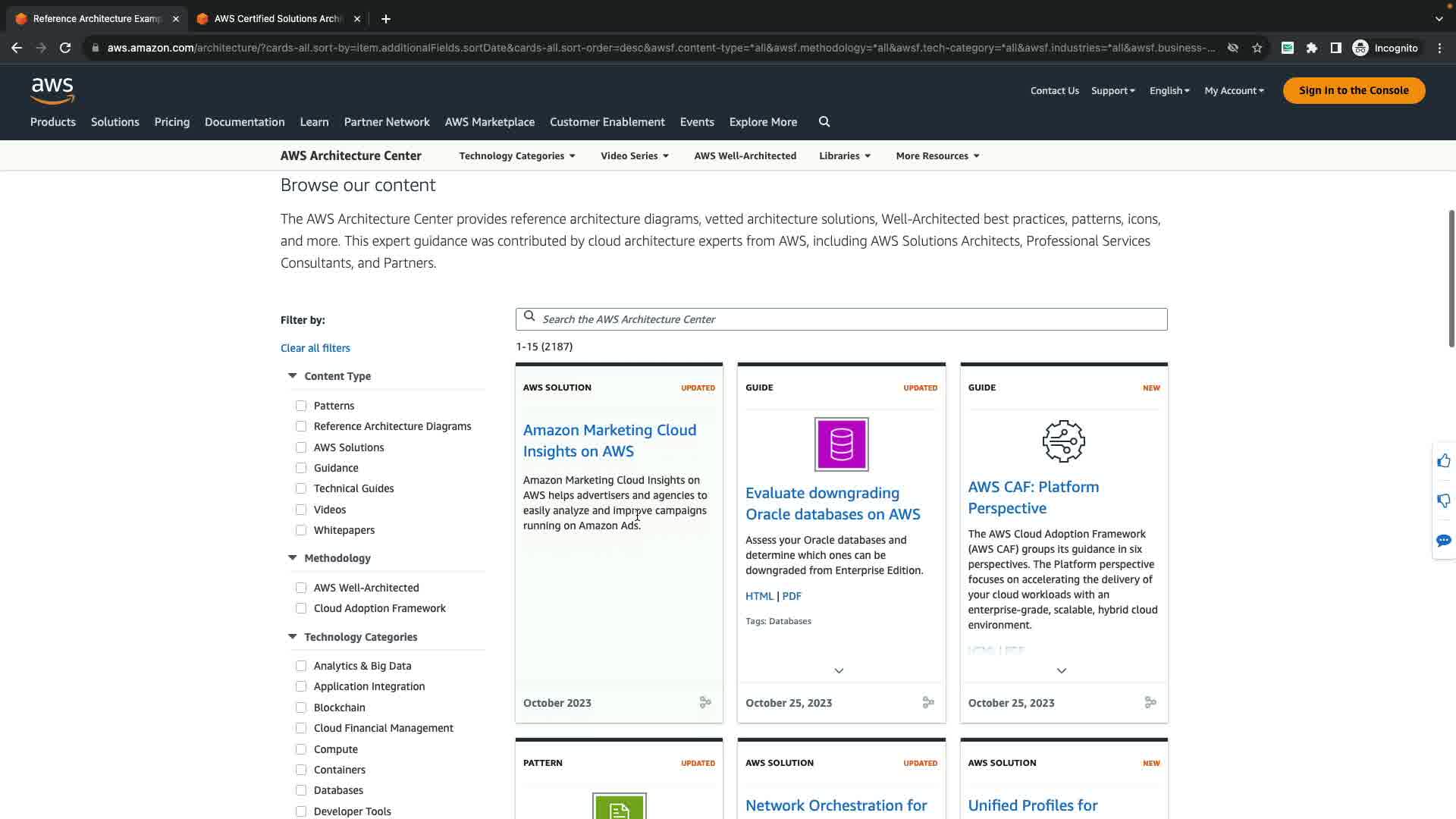Check the Reference Architecture Diagrams filter
Viewport: 1456px width, 819px height.
click(301, 426)
